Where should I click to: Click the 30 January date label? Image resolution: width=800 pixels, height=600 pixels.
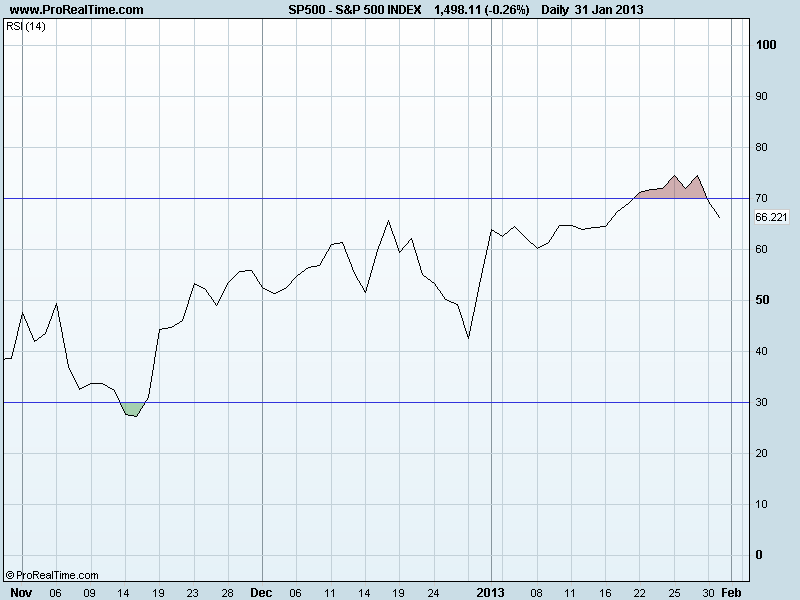click(708, 593)
